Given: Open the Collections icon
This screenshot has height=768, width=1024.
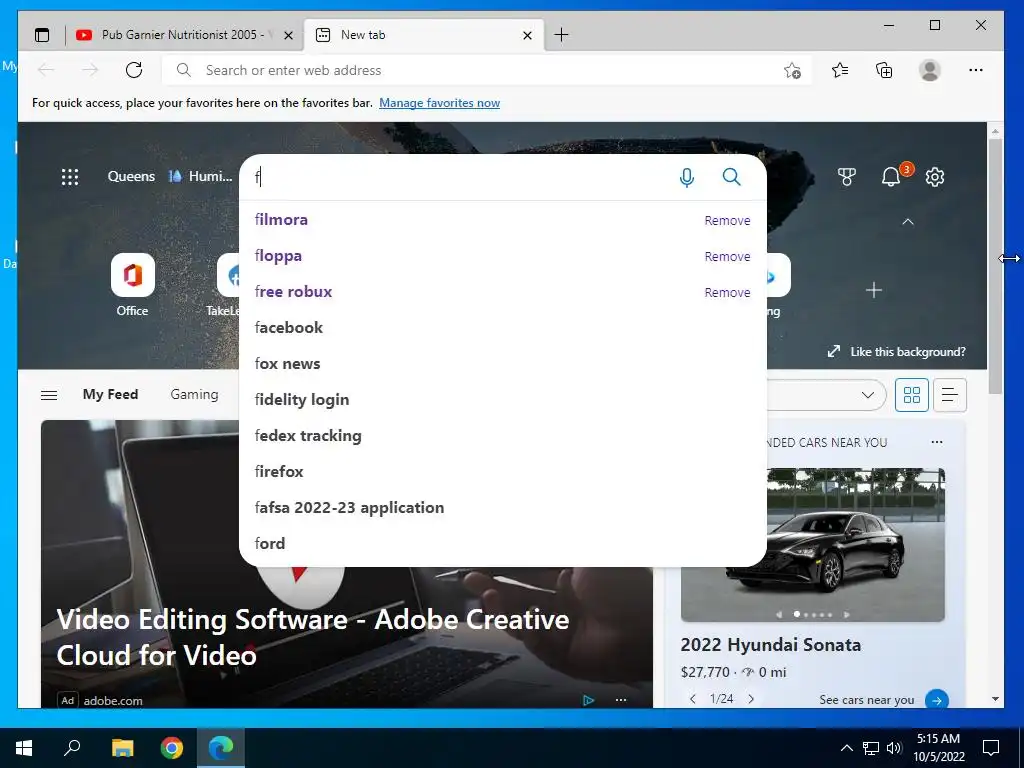Looking at the screenshot, I should tap(884, 70).
